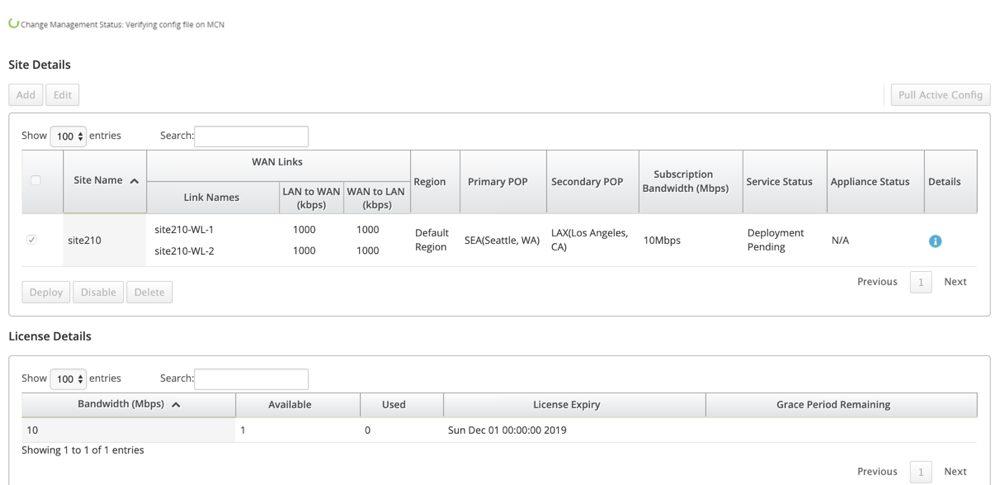995x485 pixels.
Task: Click the Available column header
Action: [x=298, y=404]
